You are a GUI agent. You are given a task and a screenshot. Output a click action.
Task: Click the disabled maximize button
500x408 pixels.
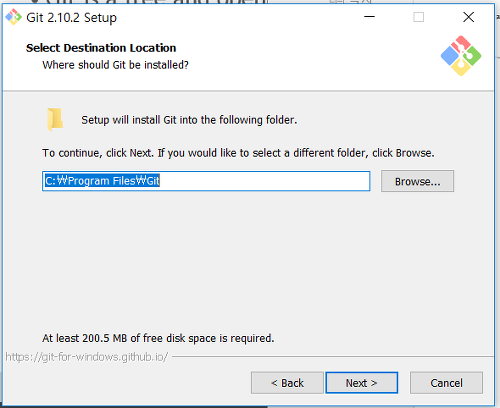(419, 17)
